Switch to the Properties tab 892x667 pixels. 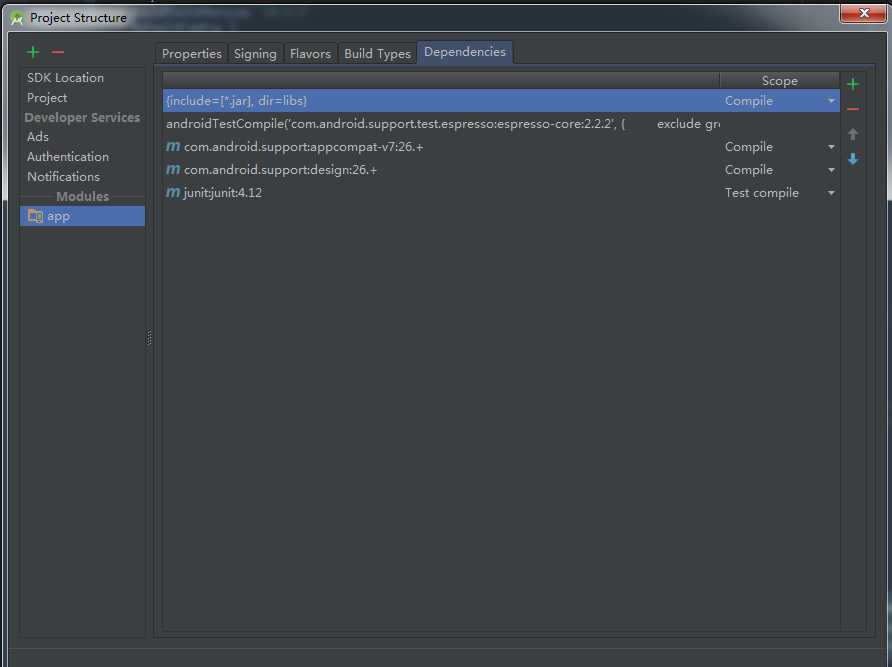(192, 53)
